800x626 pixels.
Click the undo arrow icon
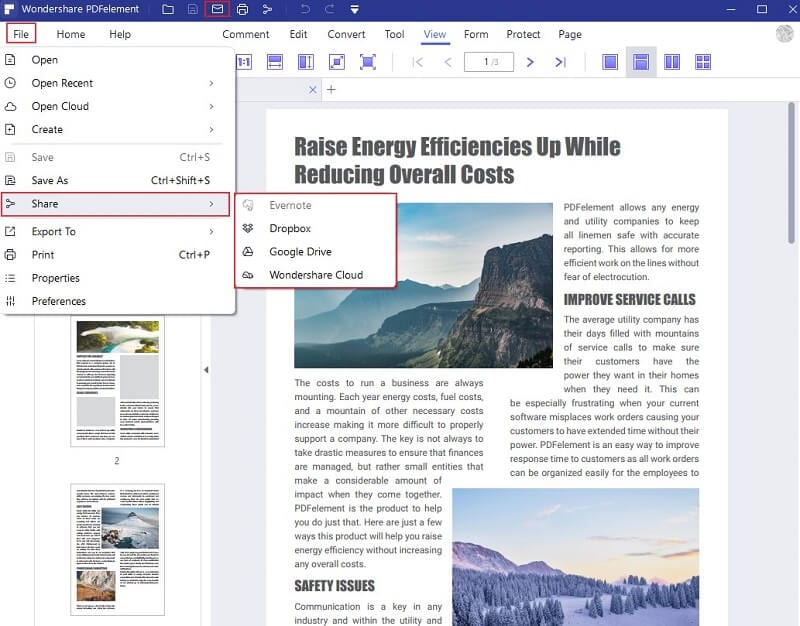pos(305,9)
